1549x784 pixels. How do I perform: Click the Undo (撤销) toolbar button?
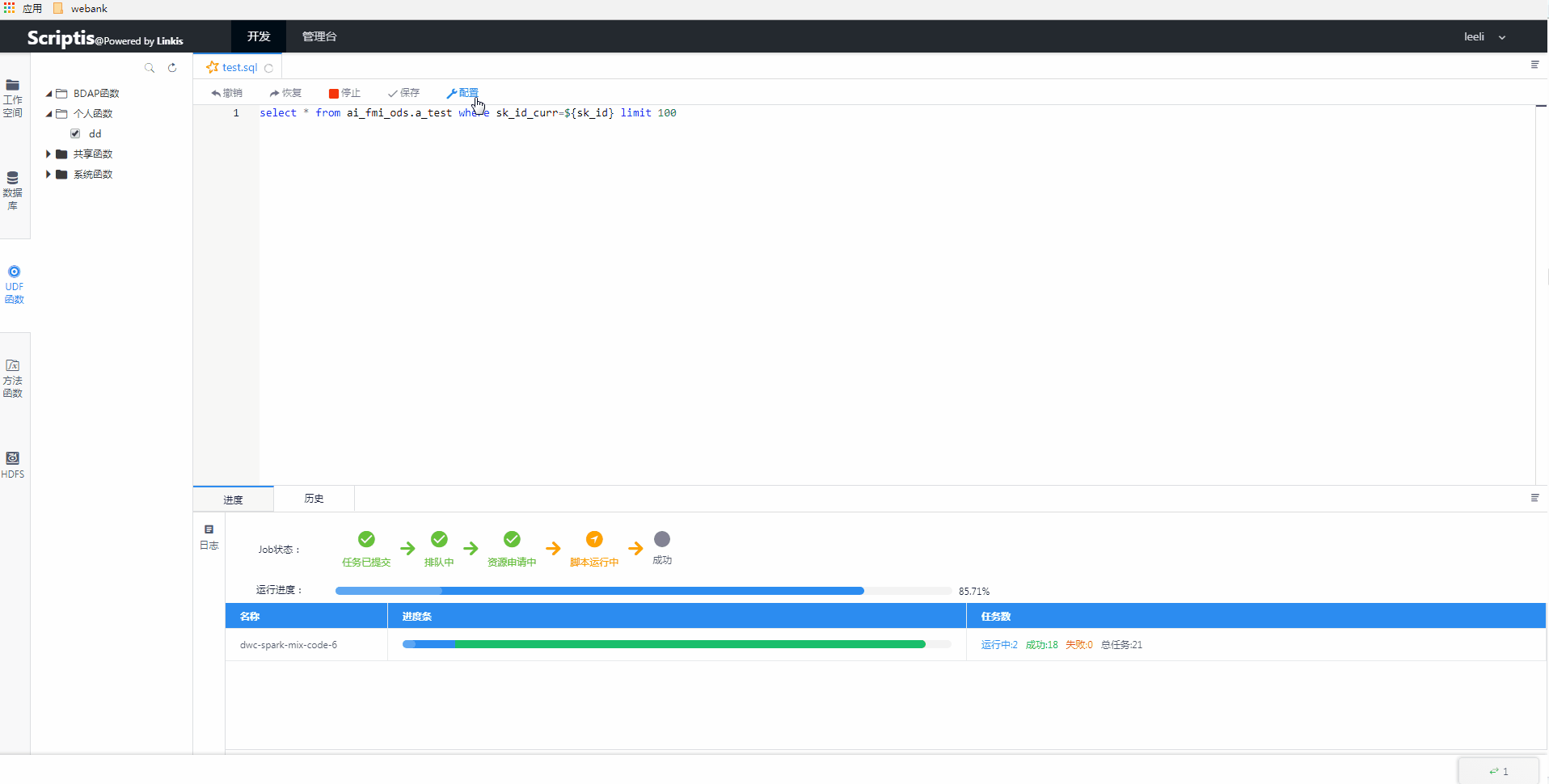coord(226,93)
